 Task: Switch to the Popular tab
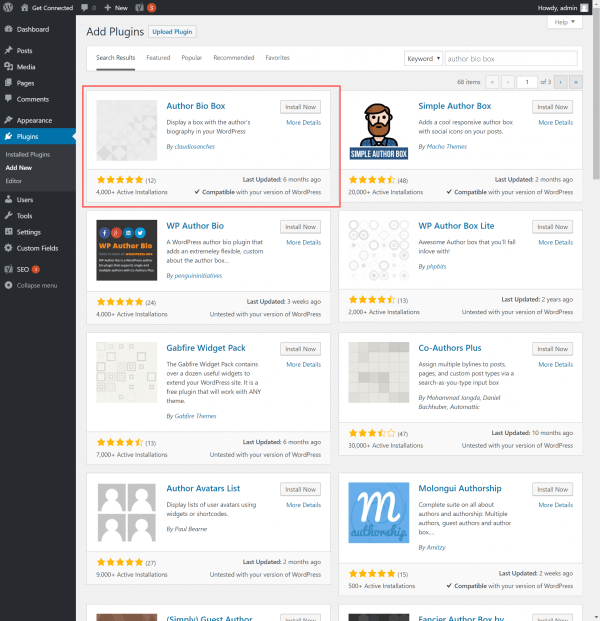pos(191,58)
